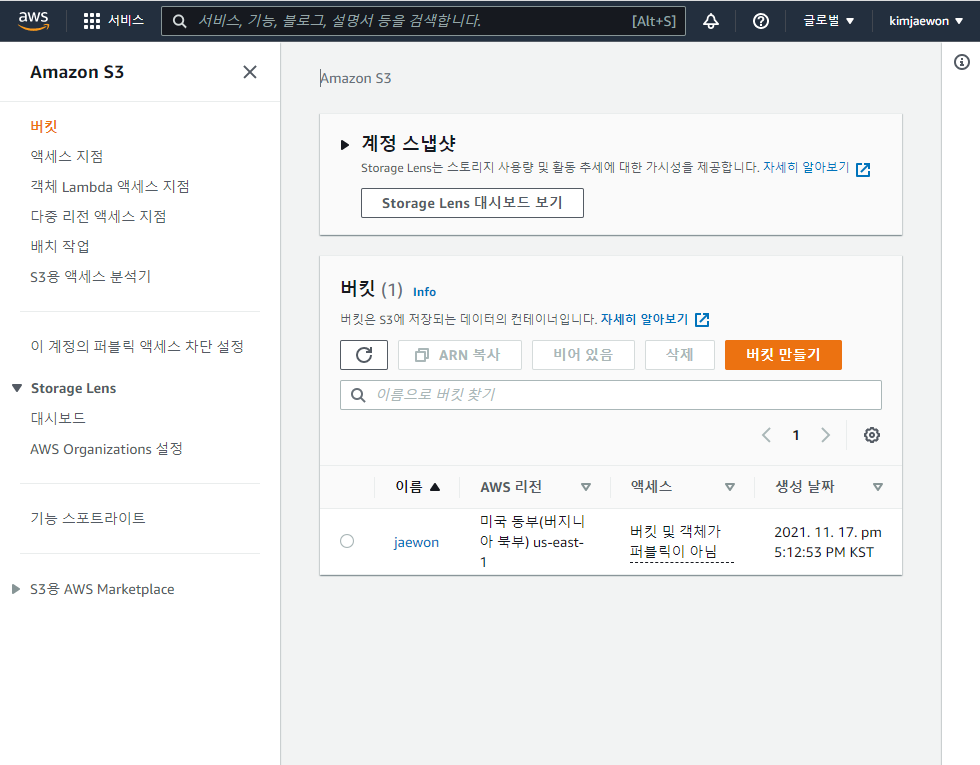Image resolution: width=980 pixels, height=765 pixels.
Task: Open the info side panel icon
Action: tap(962, 62)
